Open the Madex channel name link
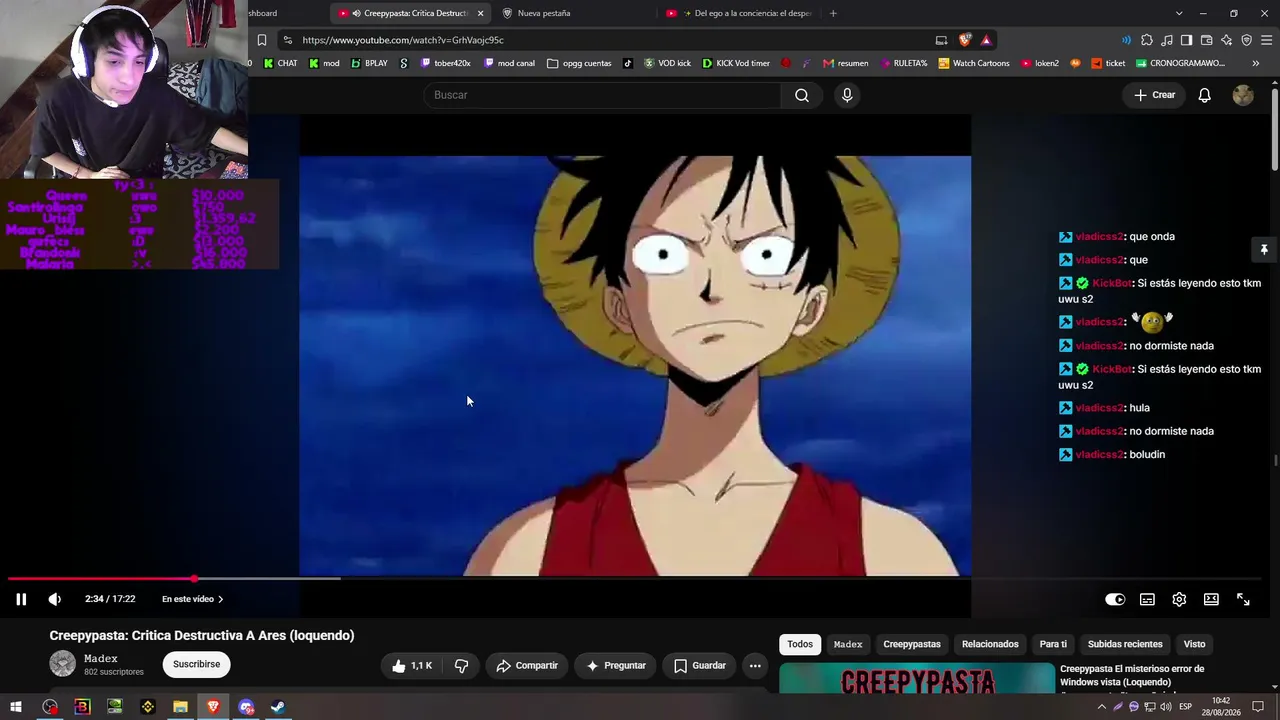 coord(101,658)
